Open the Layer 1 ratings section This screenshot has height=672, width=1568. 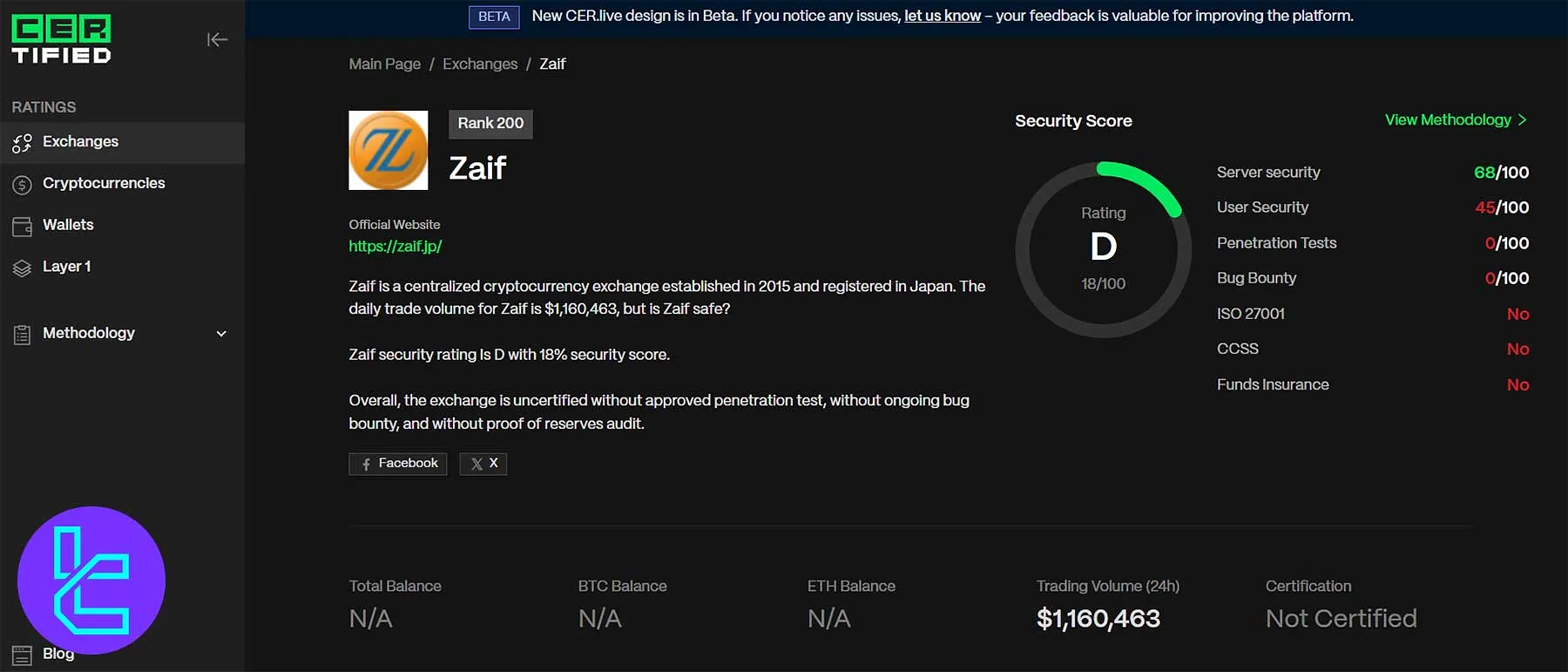122,267
